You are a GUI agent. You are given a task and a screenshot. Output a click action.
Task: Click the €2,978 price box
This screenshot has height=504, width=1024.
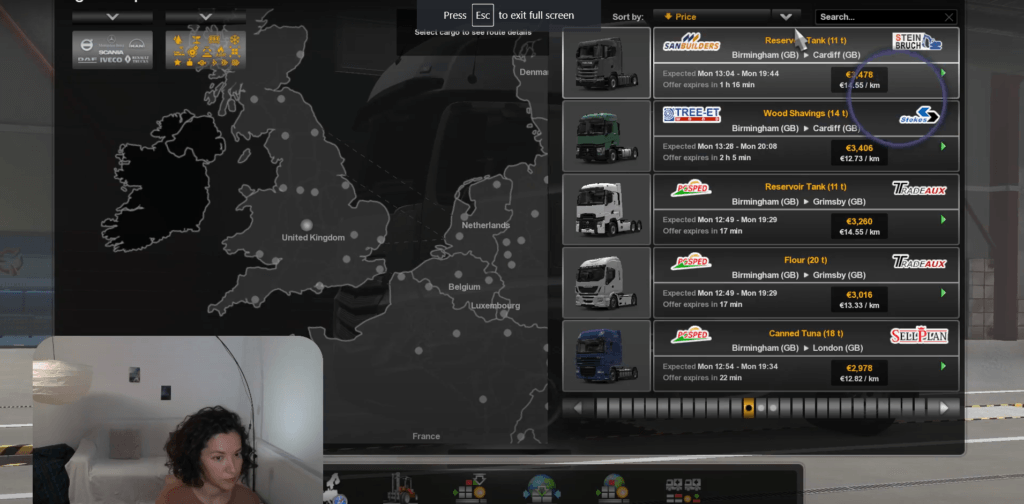pyautogui.click(x=859, y=372)
